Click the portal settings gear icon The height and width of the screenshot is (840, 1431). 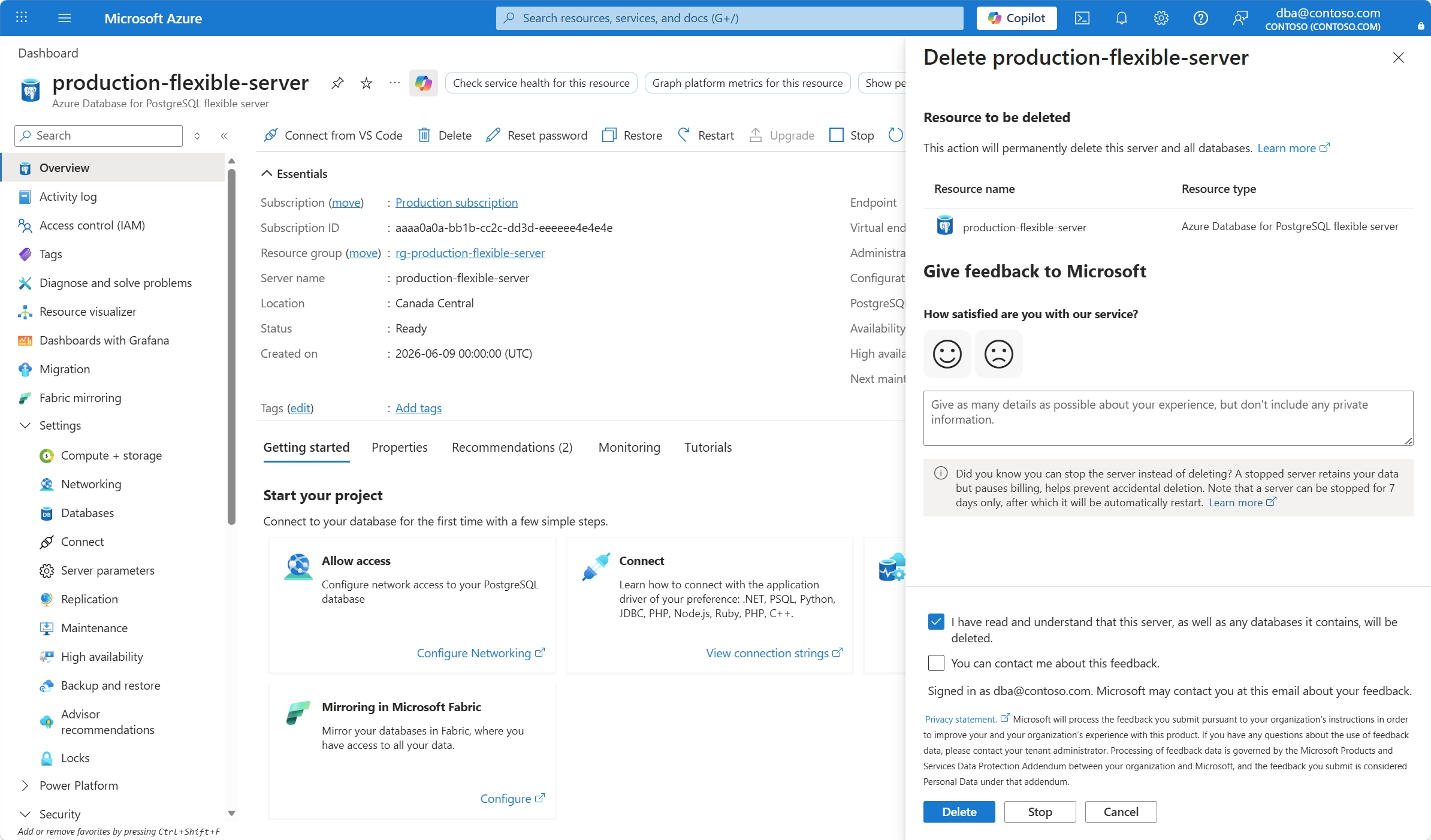click(1161, 18)
